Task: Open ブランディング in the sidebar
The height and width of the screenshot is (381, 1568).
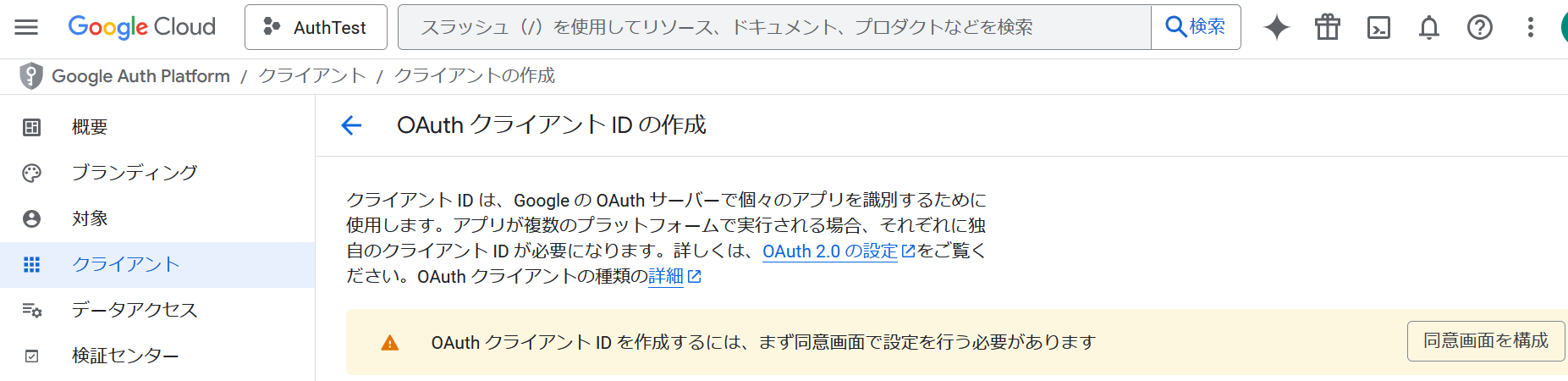Action: tap(157, 173)
